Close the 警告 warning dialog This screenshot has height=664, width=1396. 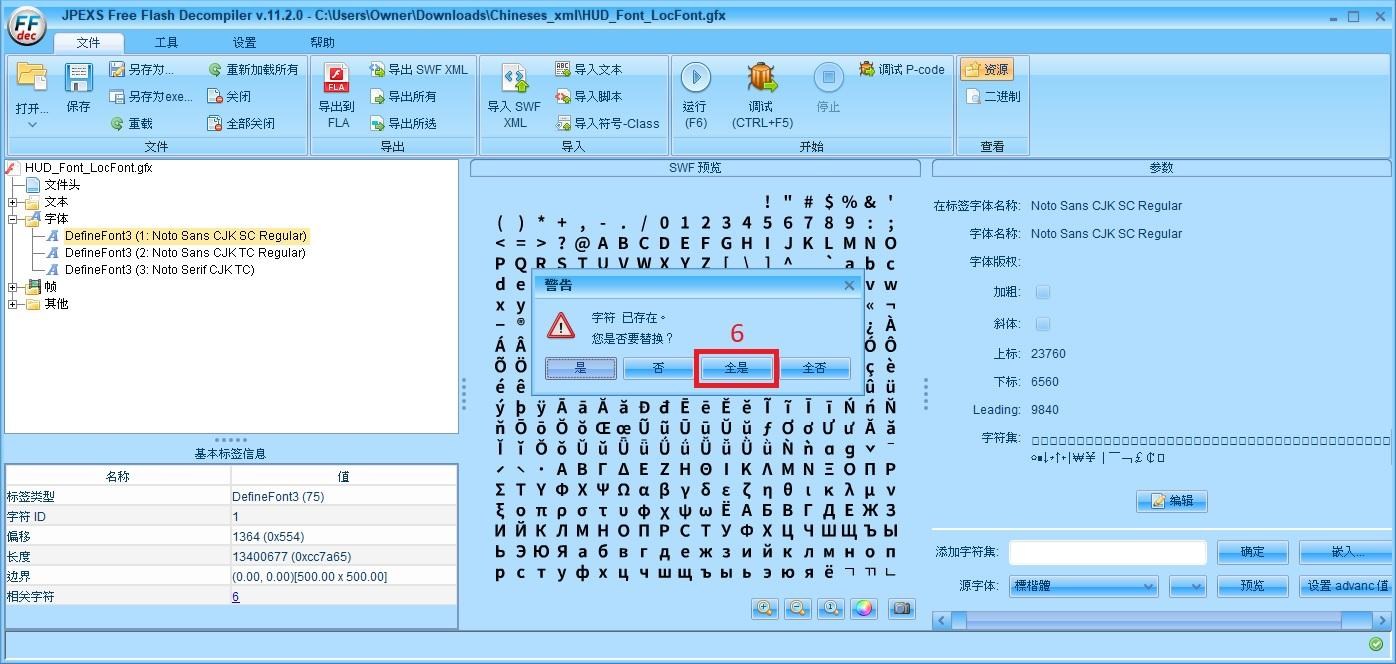pyautogui.click(x=849, y=285)
